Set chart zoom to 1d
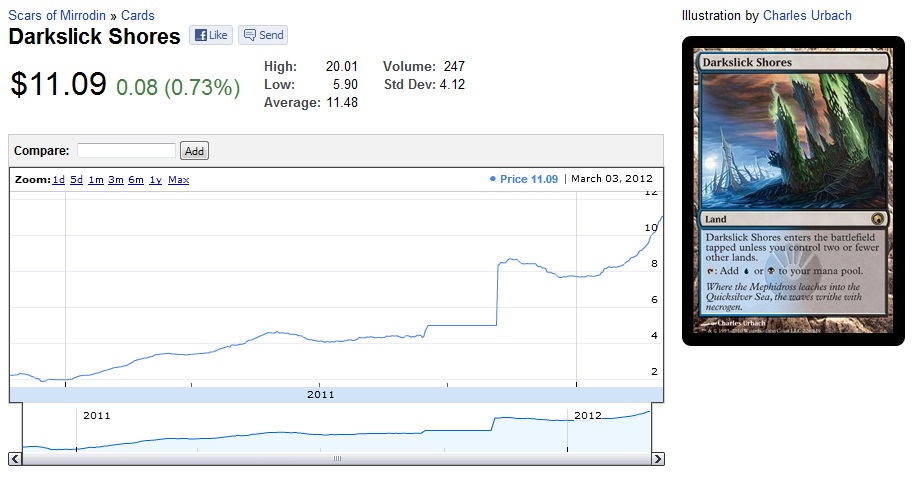The height and width of the screenshot is (488, 916). click(x=59, y=180)
